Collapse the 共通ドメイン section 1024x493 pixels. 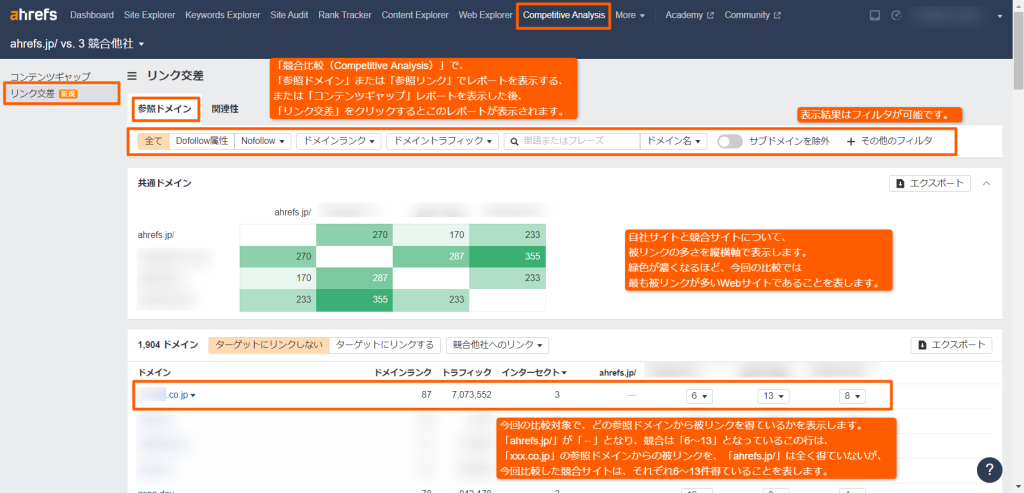tap(987, 183)
